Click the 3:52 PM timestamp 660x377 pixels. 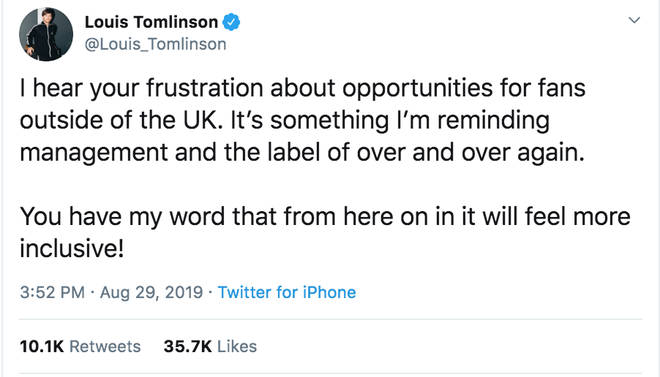pos(52,292)
